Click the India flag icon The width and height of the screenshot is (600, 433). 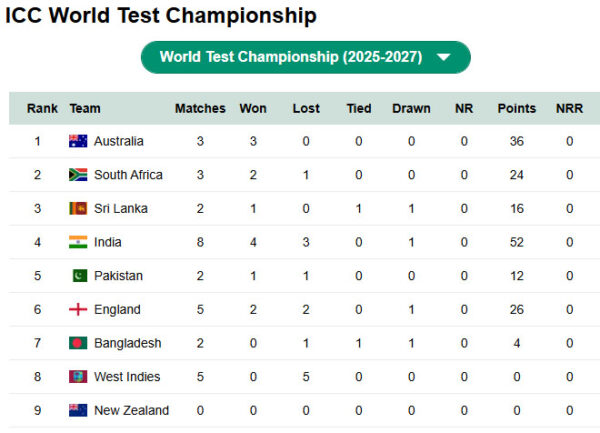coord(78,242)
